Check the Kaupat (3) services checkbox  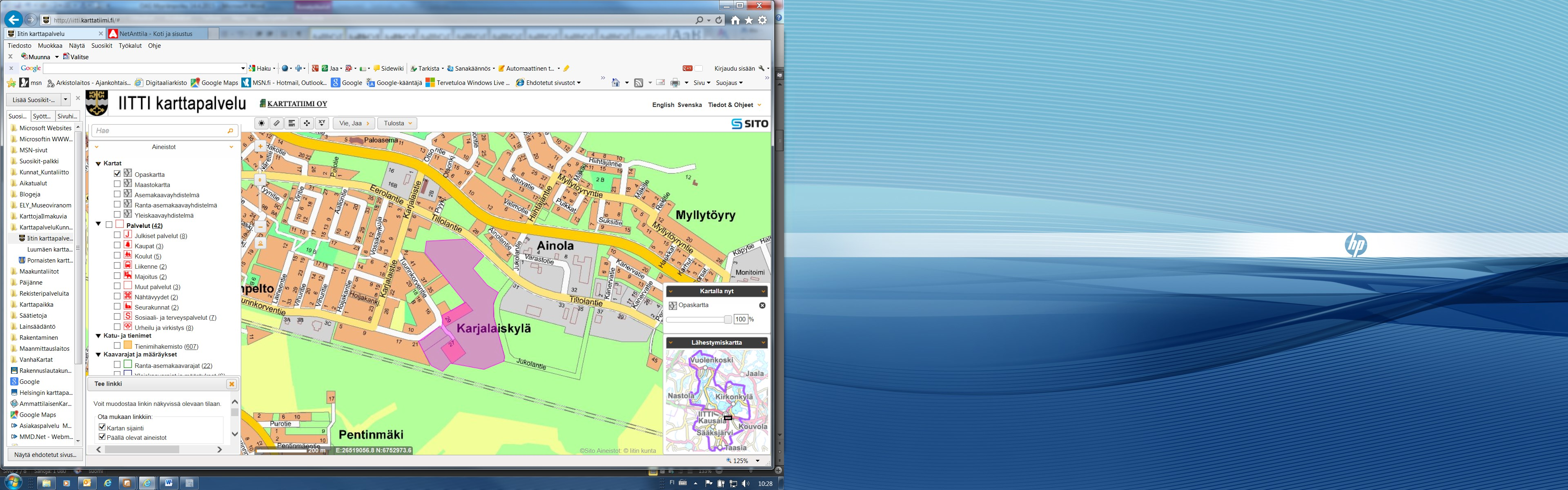point(118,246)
